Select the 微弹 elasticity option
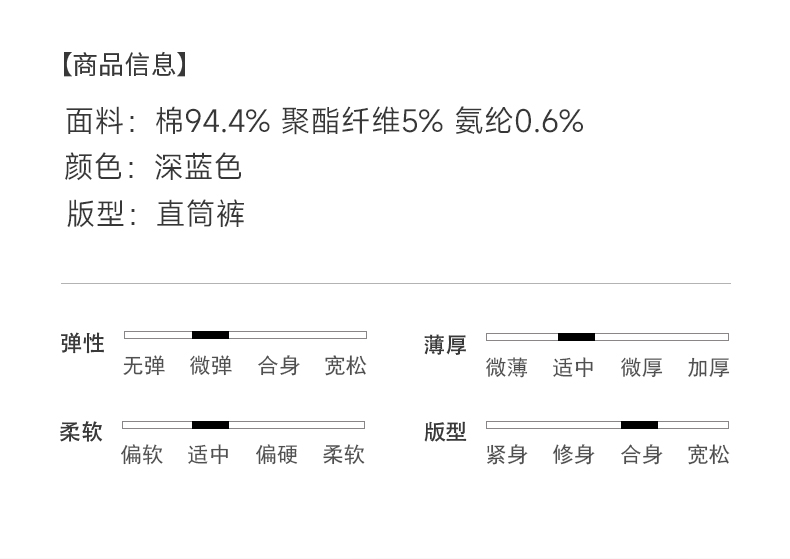 click(x=211, y=366)
